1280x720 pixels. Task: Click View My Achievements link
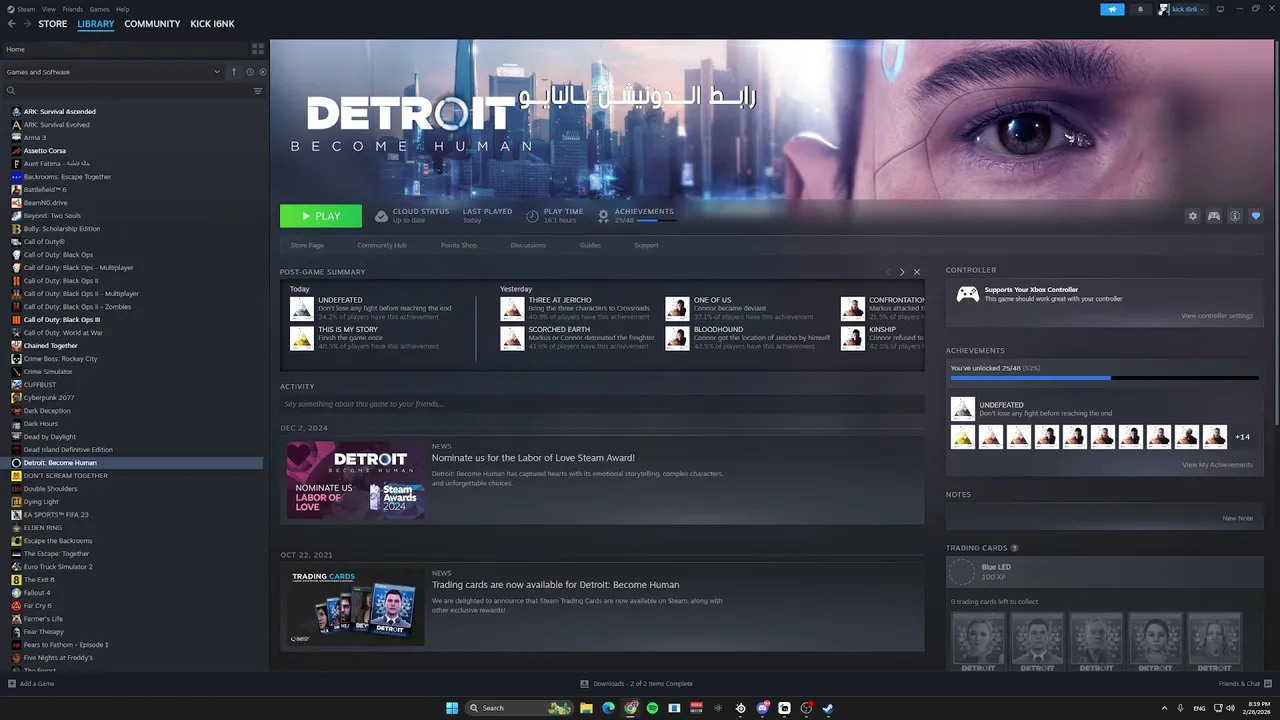coord(1217,465)
